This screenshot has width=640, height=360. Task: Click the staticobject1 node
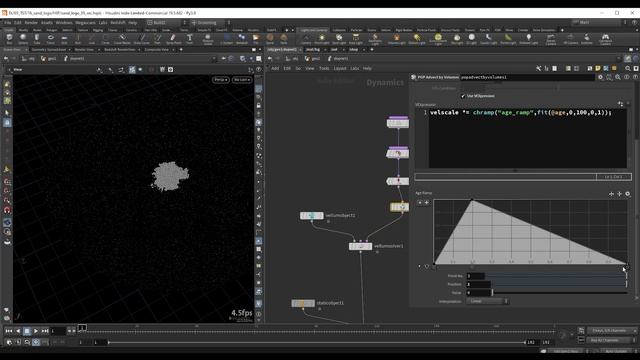(x=303, y=303)
